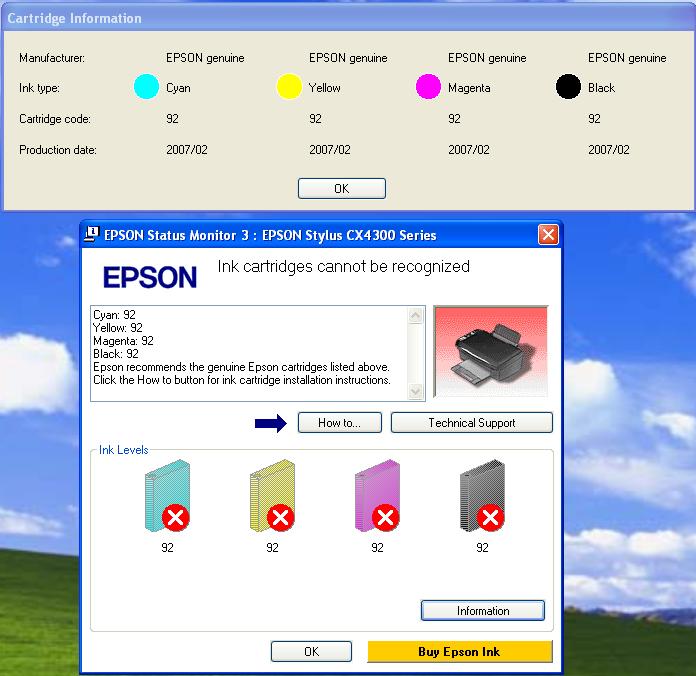Image resolution: width=696 pixels, height=676 pixels.
Task: Click 'EPSON genuine' above Cyan
Action: (205, 58)
